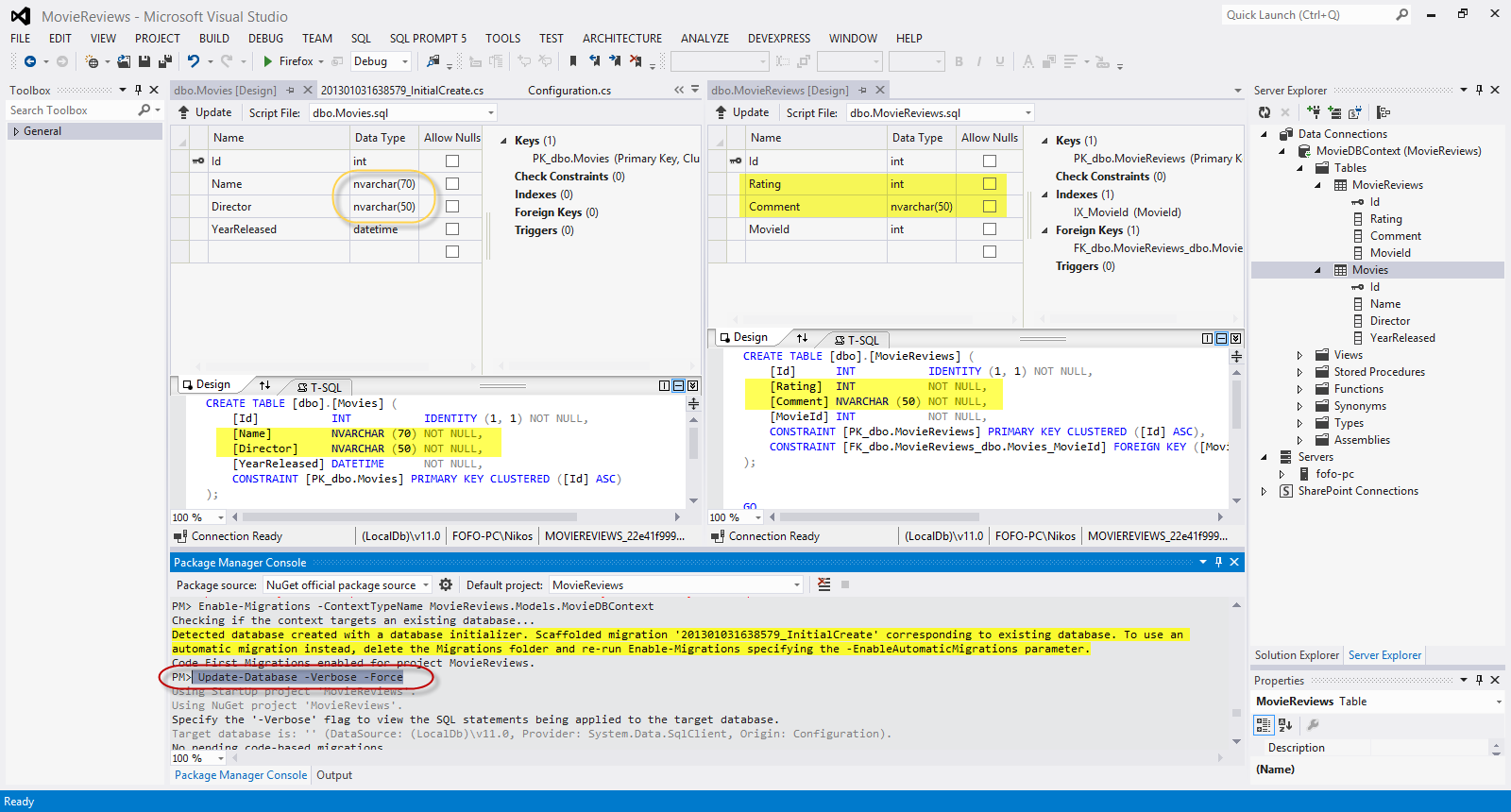Expand the Views folder in Server Explorer
The image size is (1511, 812).
coord(1300,355)
